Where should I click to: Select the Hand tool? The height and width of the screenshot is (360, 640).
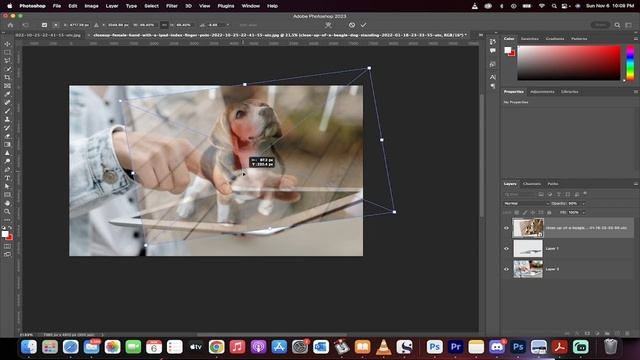(x=7, y=203)
